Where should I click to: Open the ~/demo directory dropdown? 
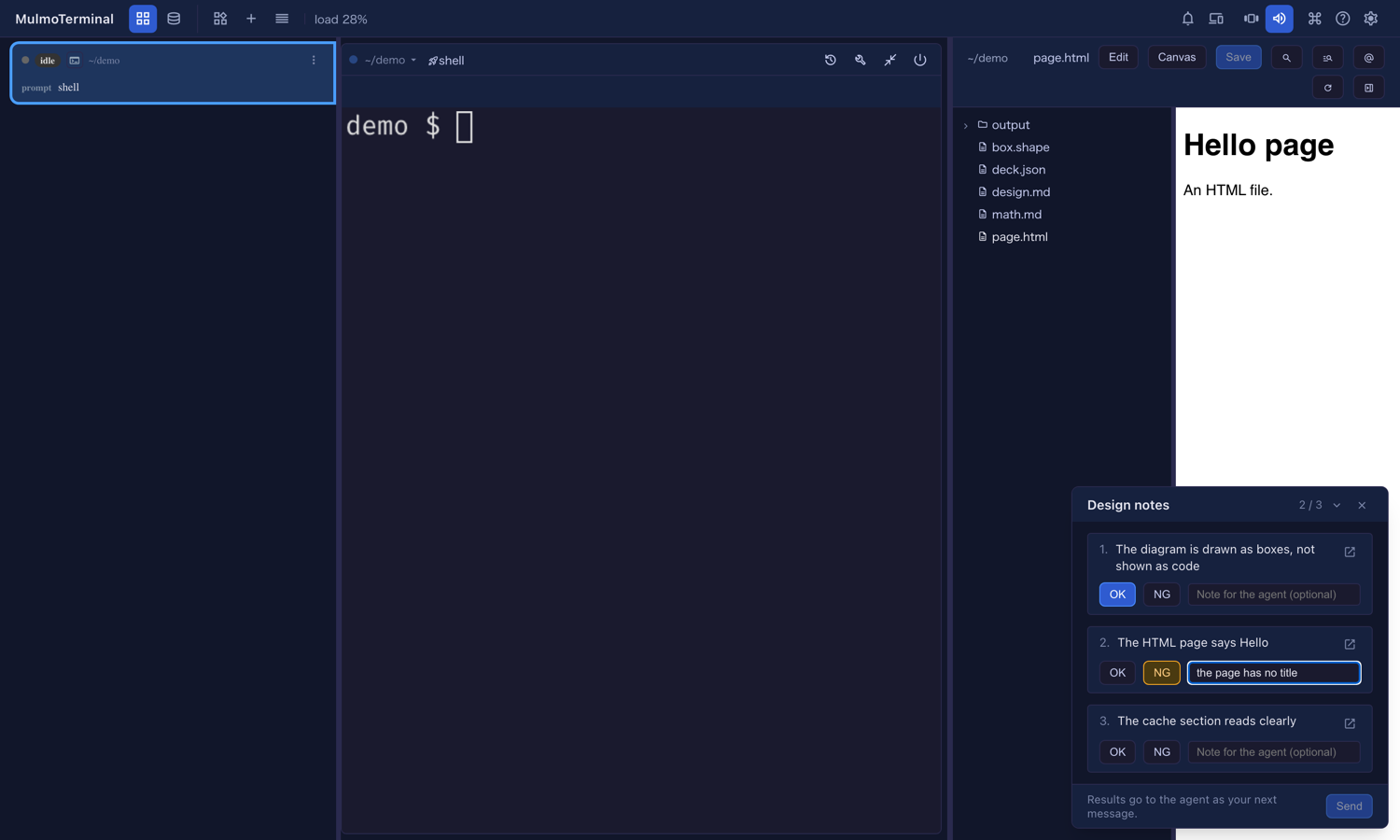point(390,60)
